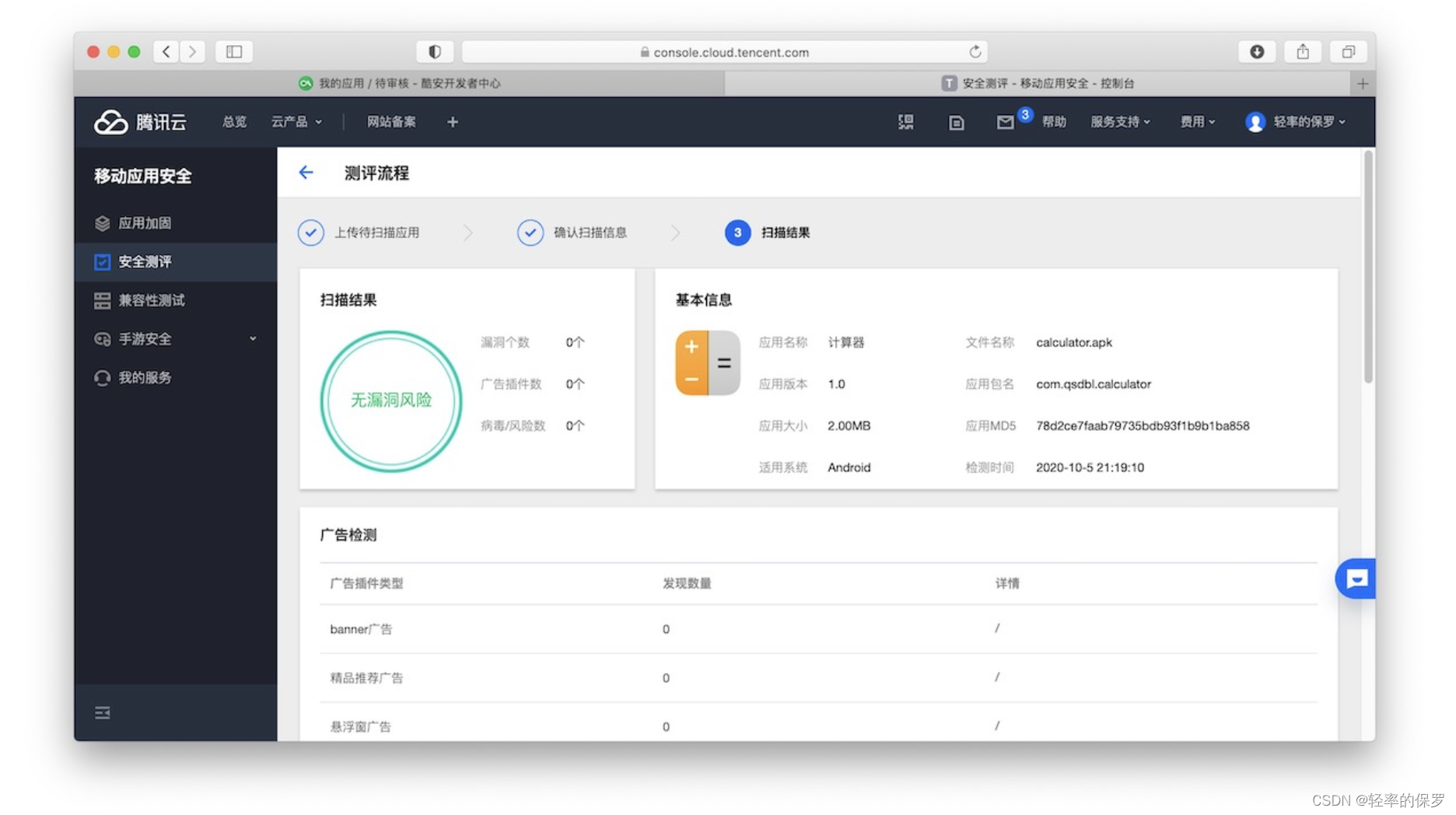Expand the 费用 dropdown
Image resolution: width=1456 pixels, height=815 pixels.
click(x=1198, y=122)
